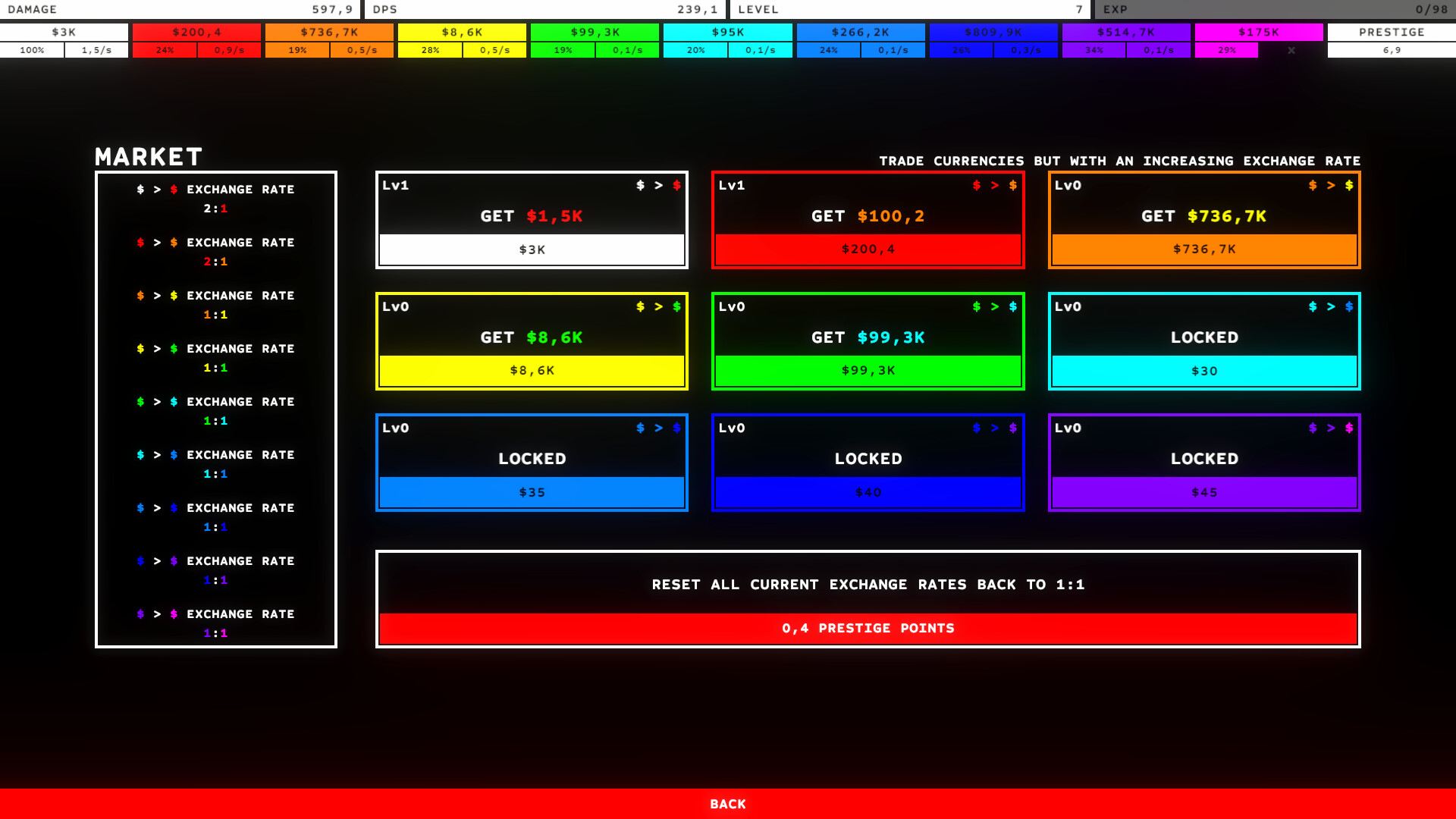Viewport: 1456px width, 819px height.
Task: Trade for $100,2 on the red Lv1 card
Action: [x=868, y=216]
